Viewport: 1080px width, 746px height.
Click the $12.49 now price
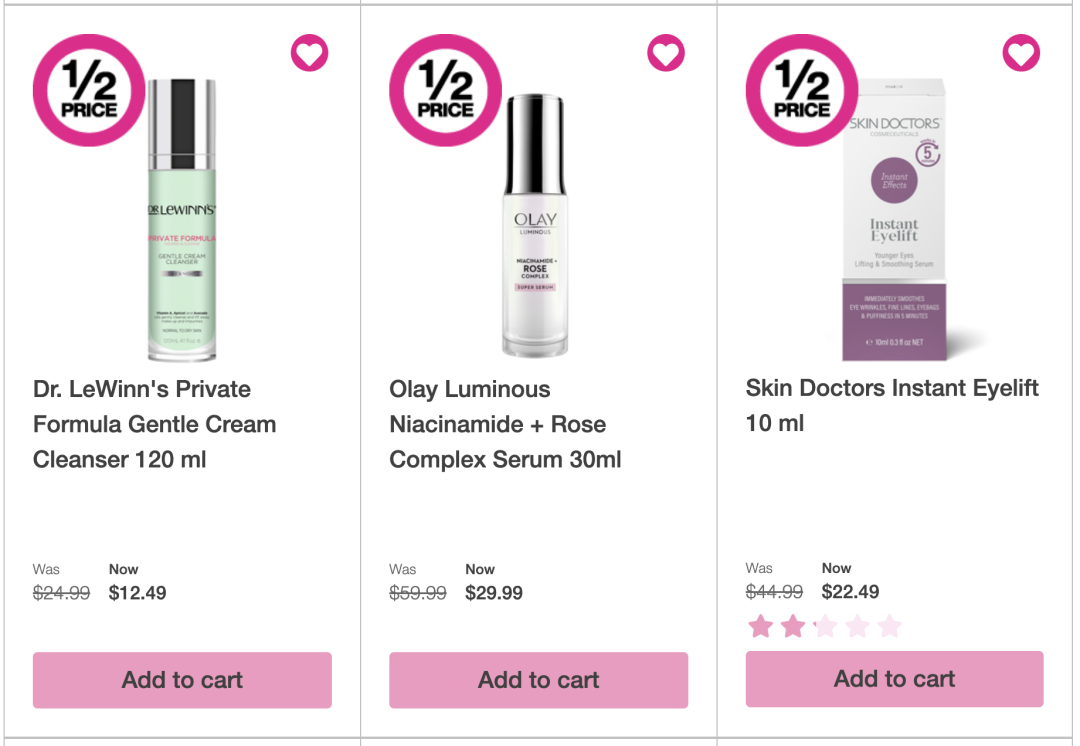click(137, 593)
